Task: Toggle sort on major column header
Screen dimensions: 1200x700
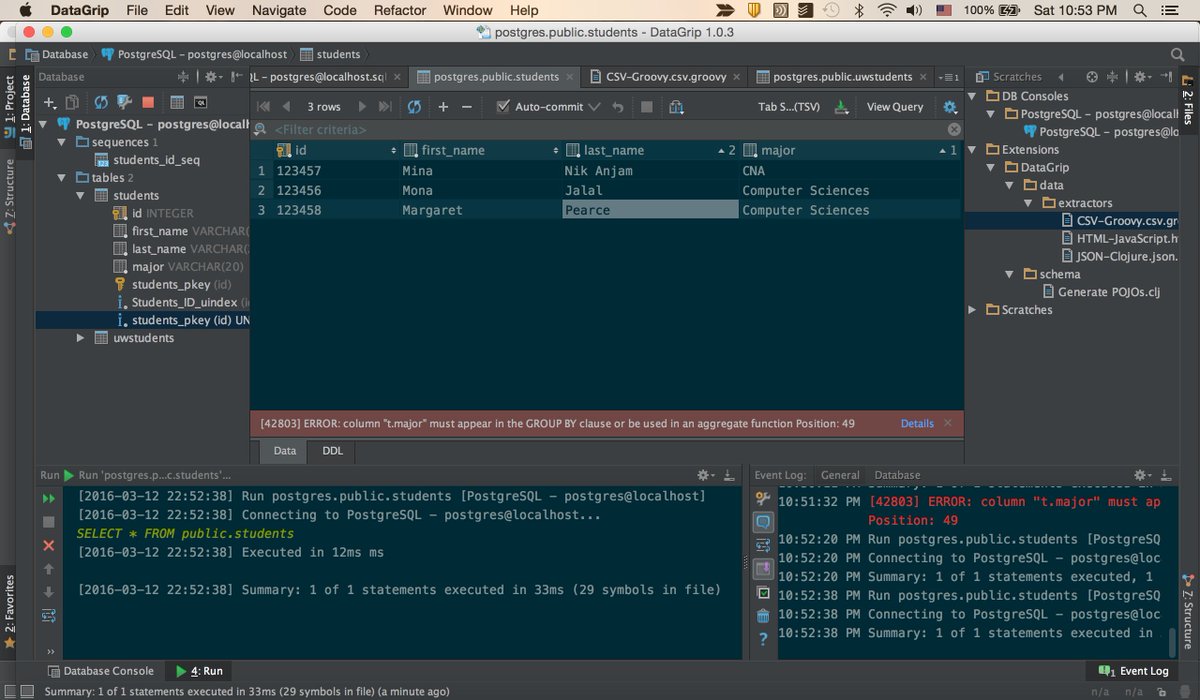Action: point(851,150)
